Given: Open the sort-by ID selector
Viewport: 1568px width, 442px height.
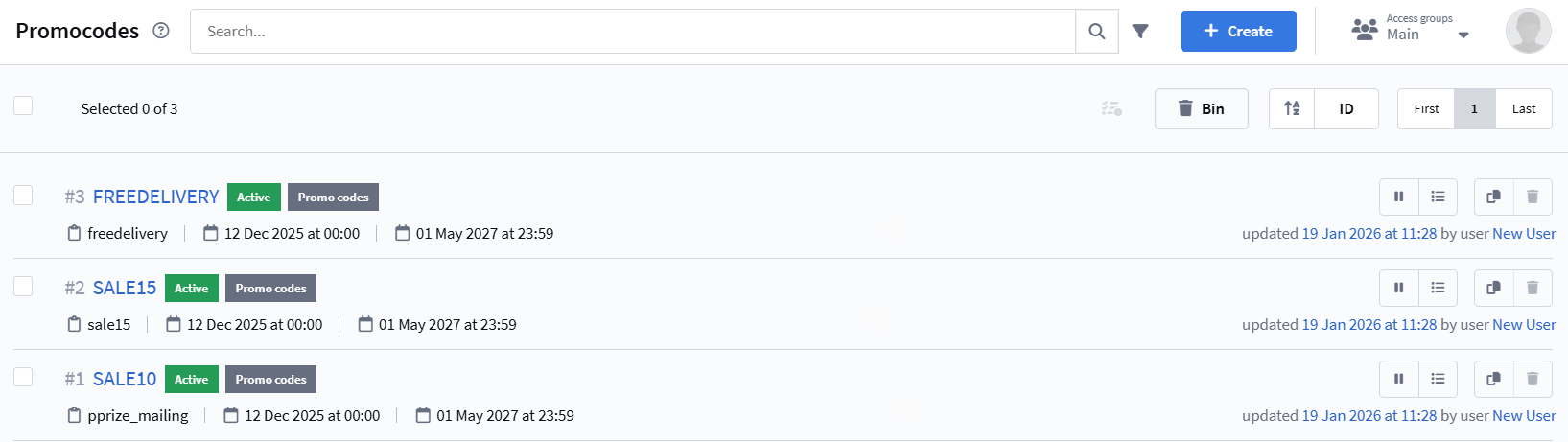Looking at the screenshot, I should 1346,108.
